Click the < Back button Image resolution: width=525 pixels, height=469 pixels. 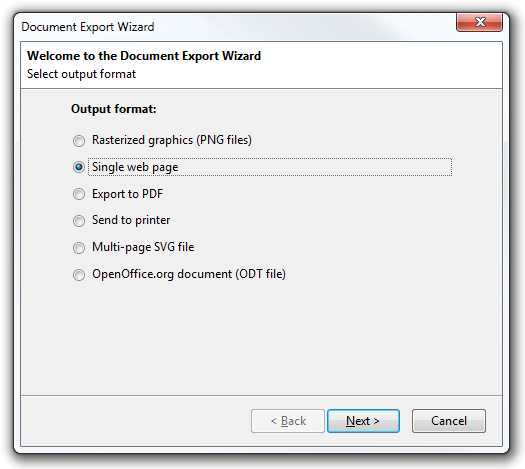pos(288,421)
